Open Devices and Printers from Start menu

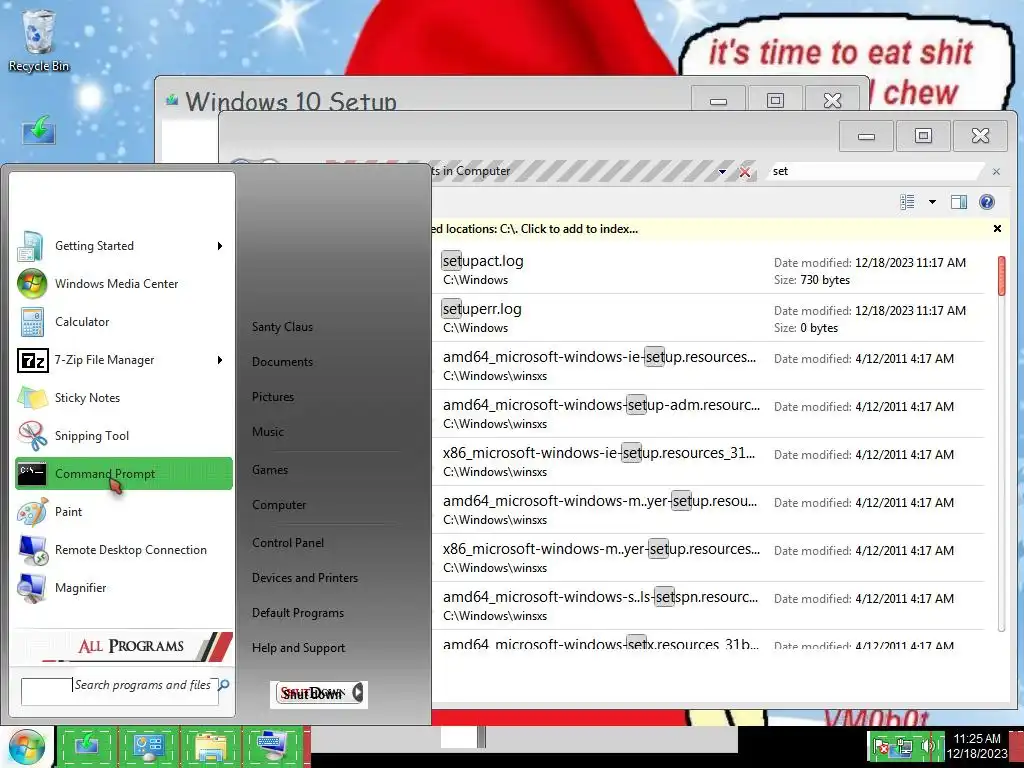click(305, 578)
